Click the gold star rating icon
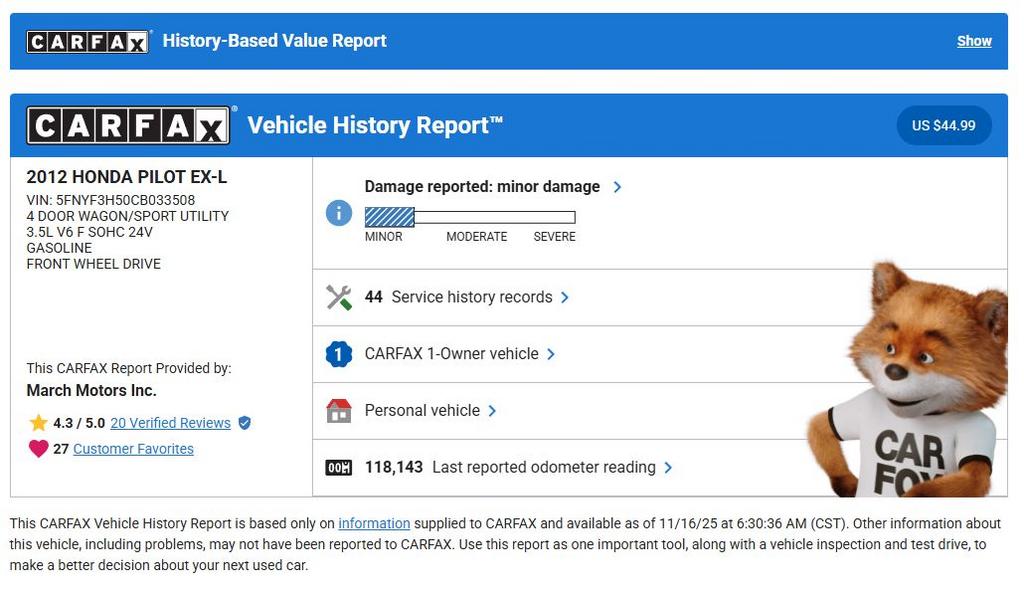 (x=38, y=423)
